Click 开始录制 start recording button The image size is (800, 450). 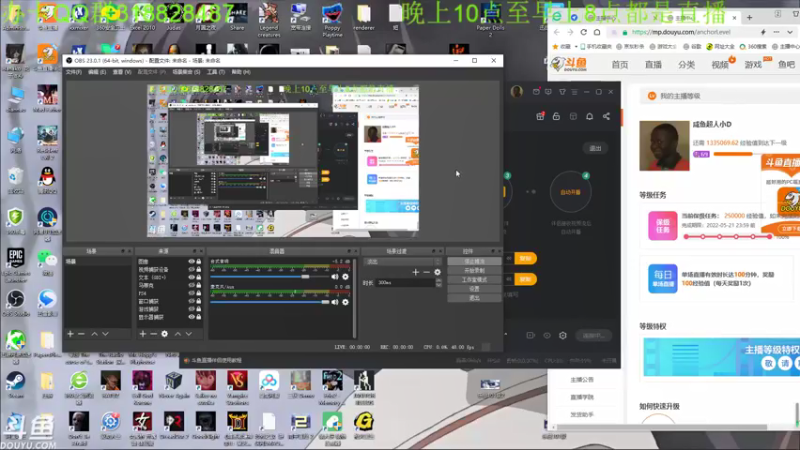[474, 270]
